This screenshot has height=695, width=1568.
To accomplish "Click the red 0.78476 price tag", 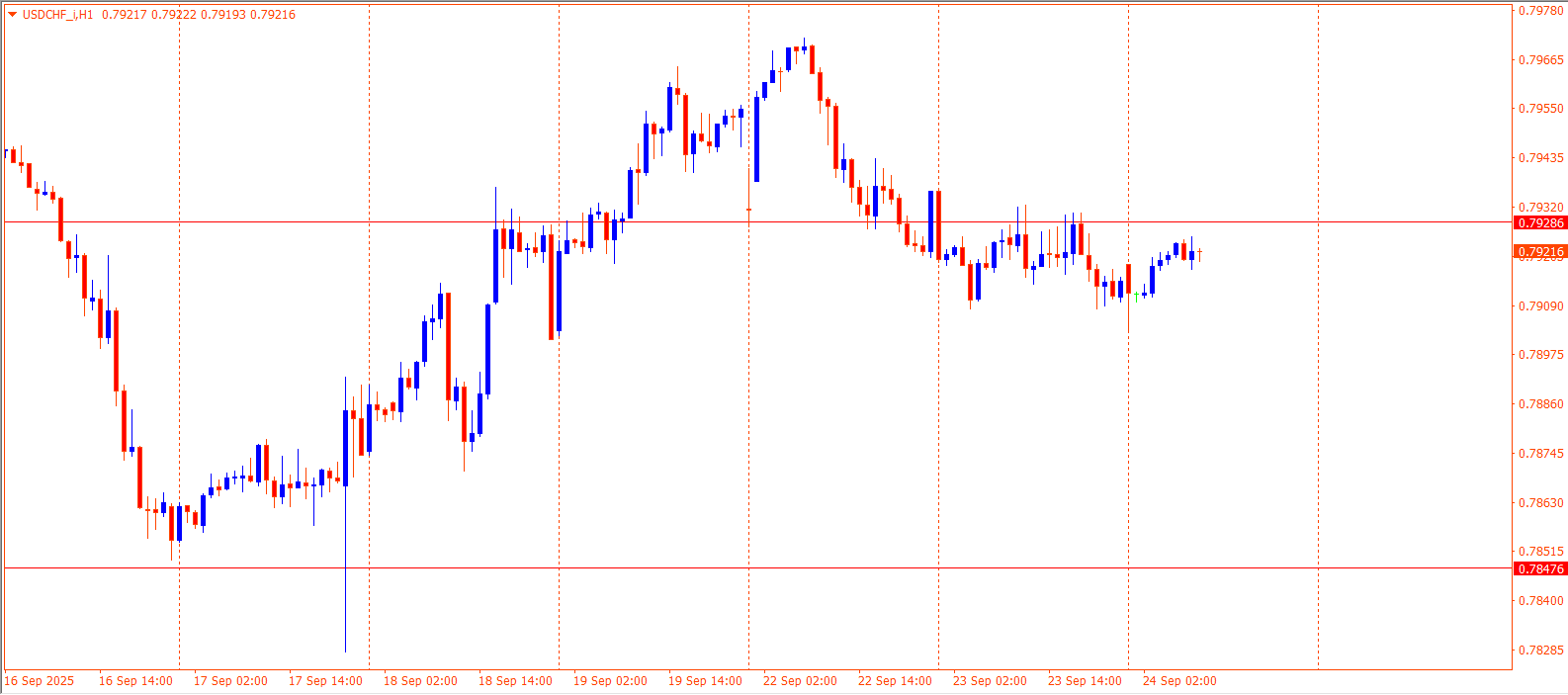I will click(x=1540, y=569).
